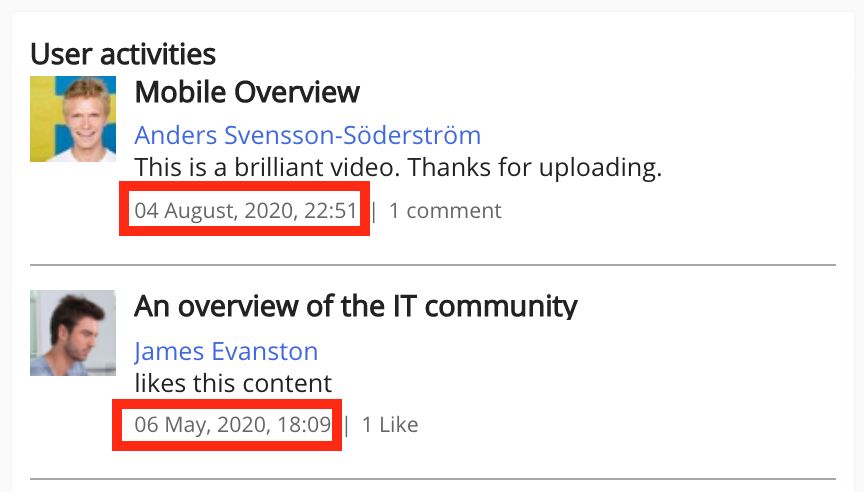
Task: View the 1 comment link
Action: pos(445,211)
